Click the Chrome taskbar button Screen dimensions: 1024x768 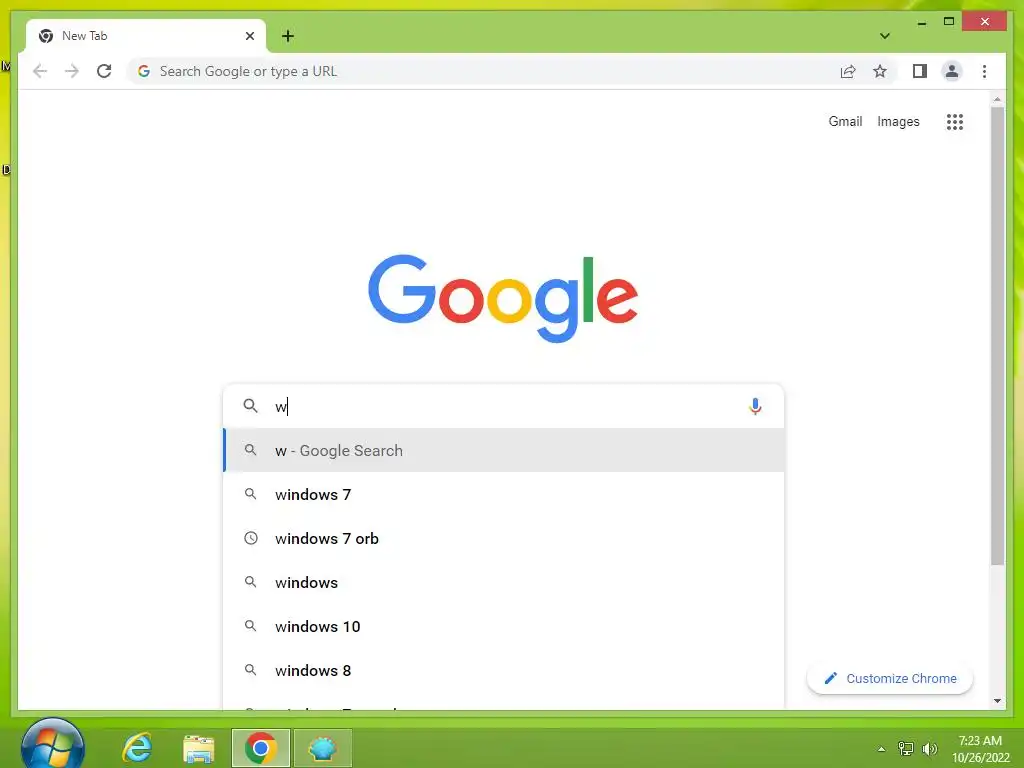click(261, 748)
